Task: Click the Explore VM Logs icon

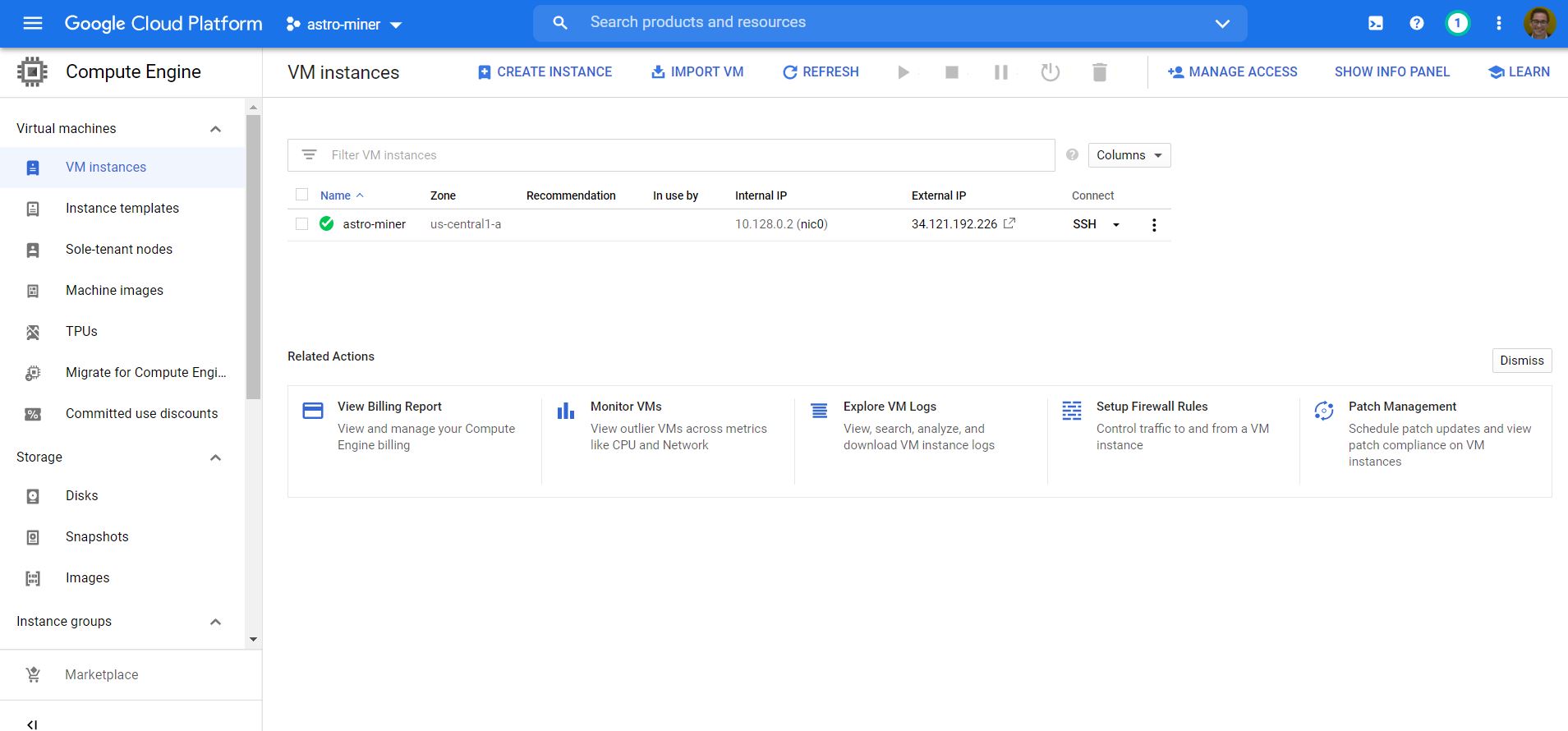Action: tap(819, 411)
